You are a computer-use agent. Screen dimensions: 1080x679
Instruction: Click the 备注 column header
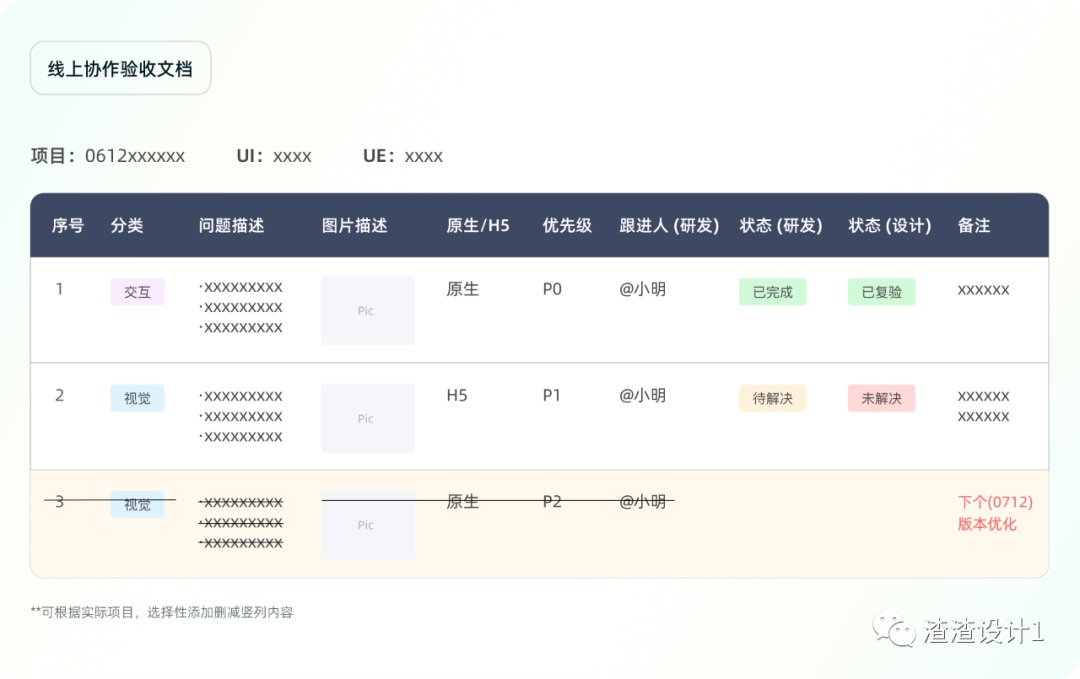(x=975, y=226)
